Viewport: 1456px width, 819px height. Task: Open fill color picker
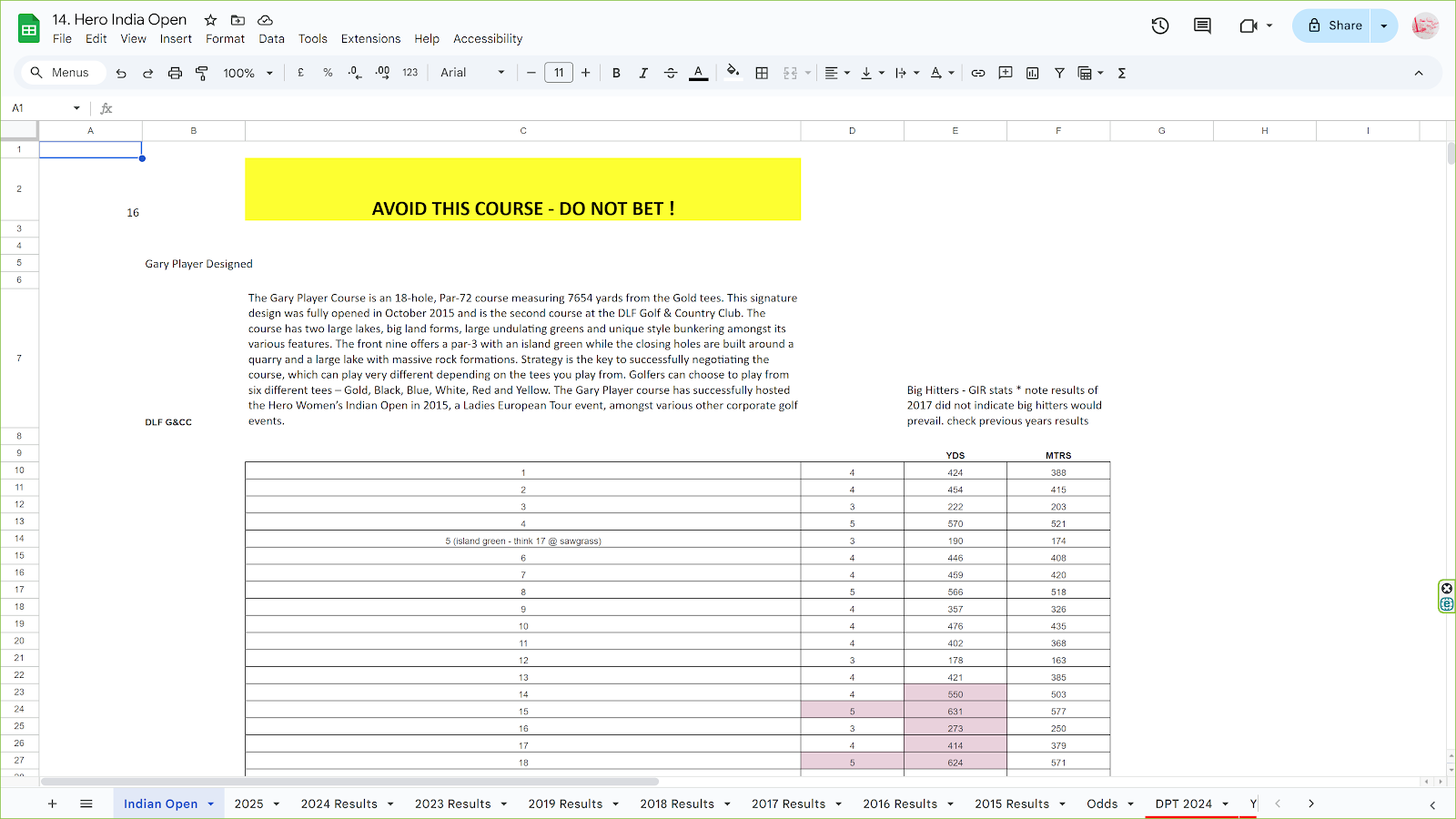coord(733,73)
